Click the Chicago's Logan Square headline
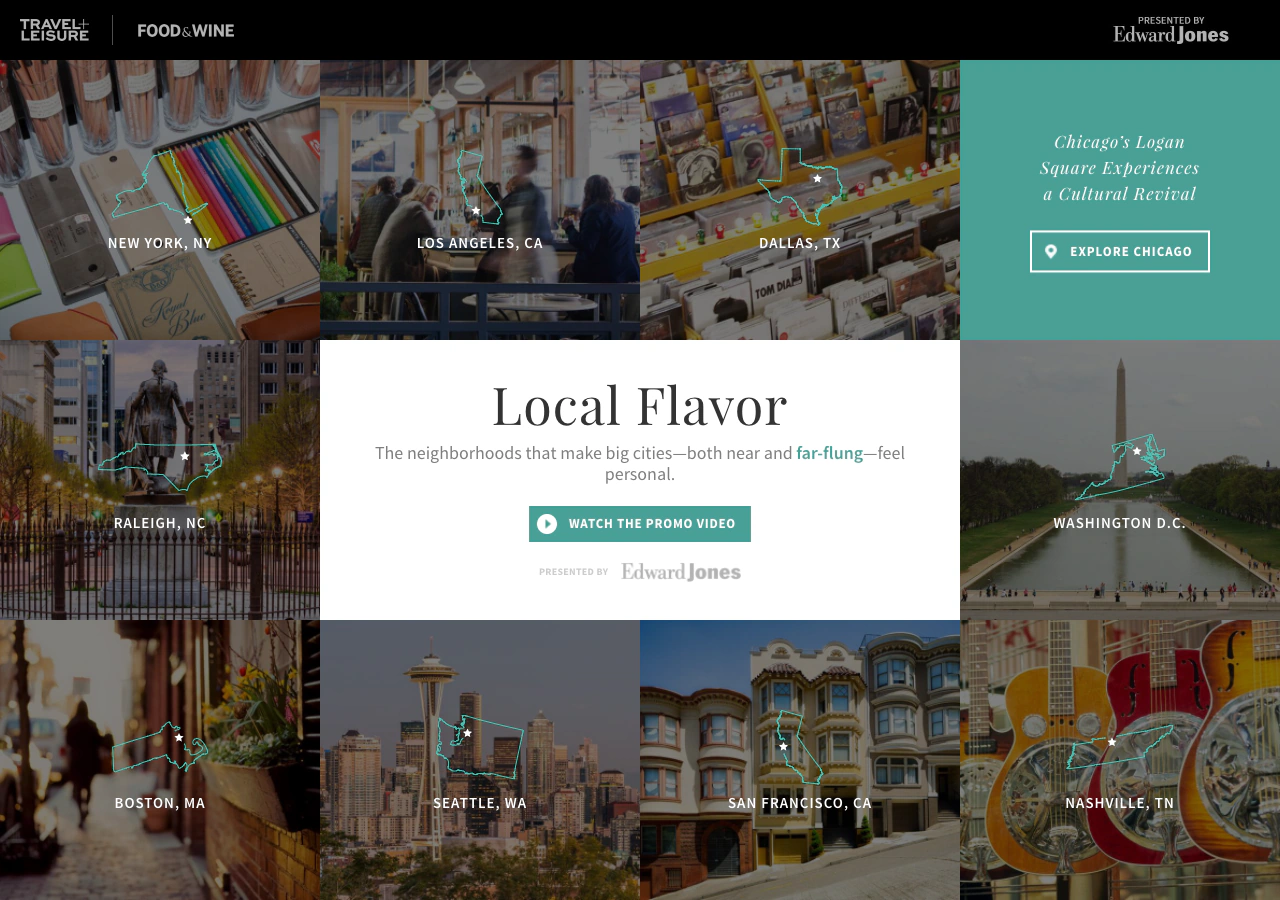This screenshot has height=900, width=1280. point(1120,168)
